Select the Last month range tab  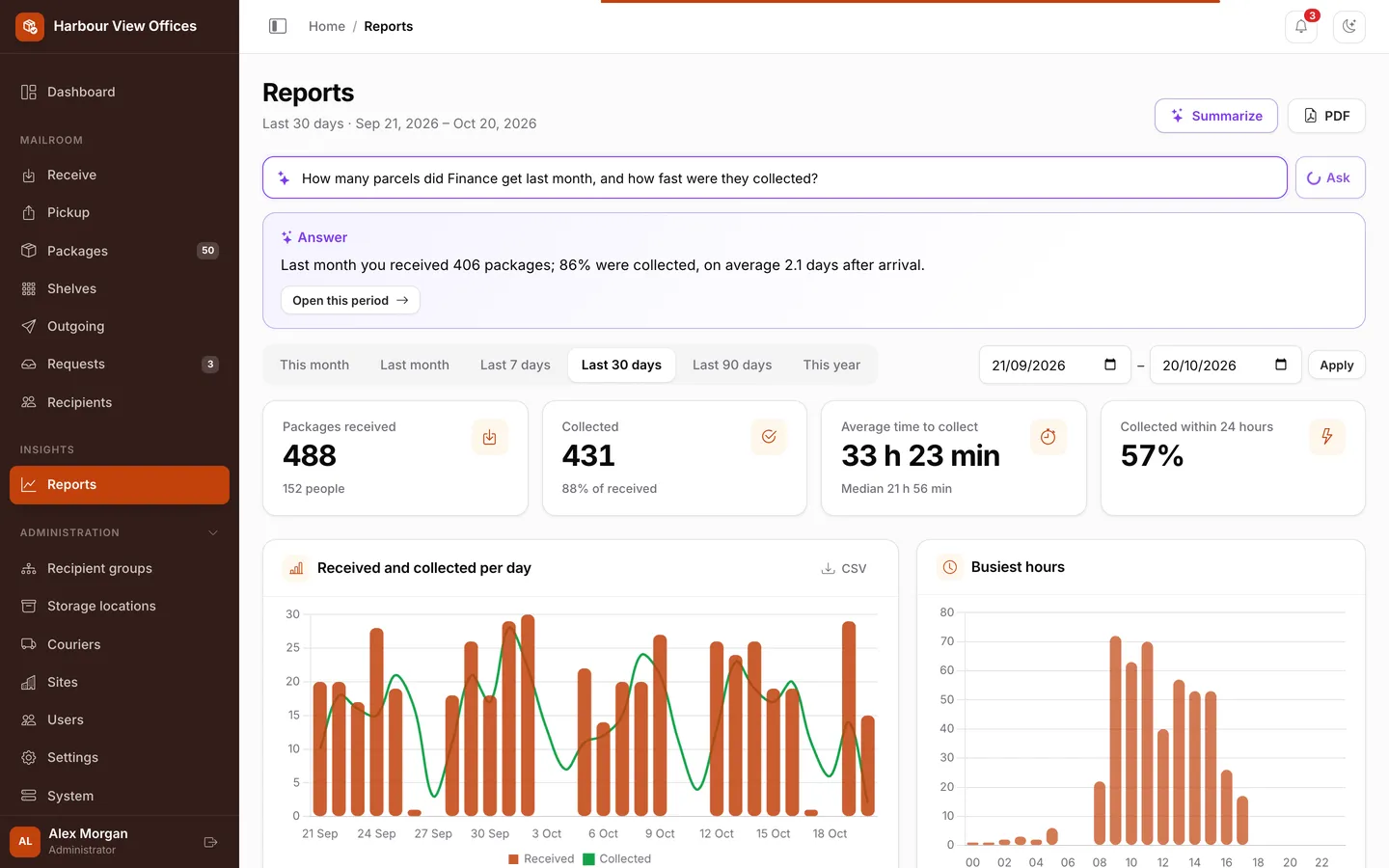[x=415, y=365]
